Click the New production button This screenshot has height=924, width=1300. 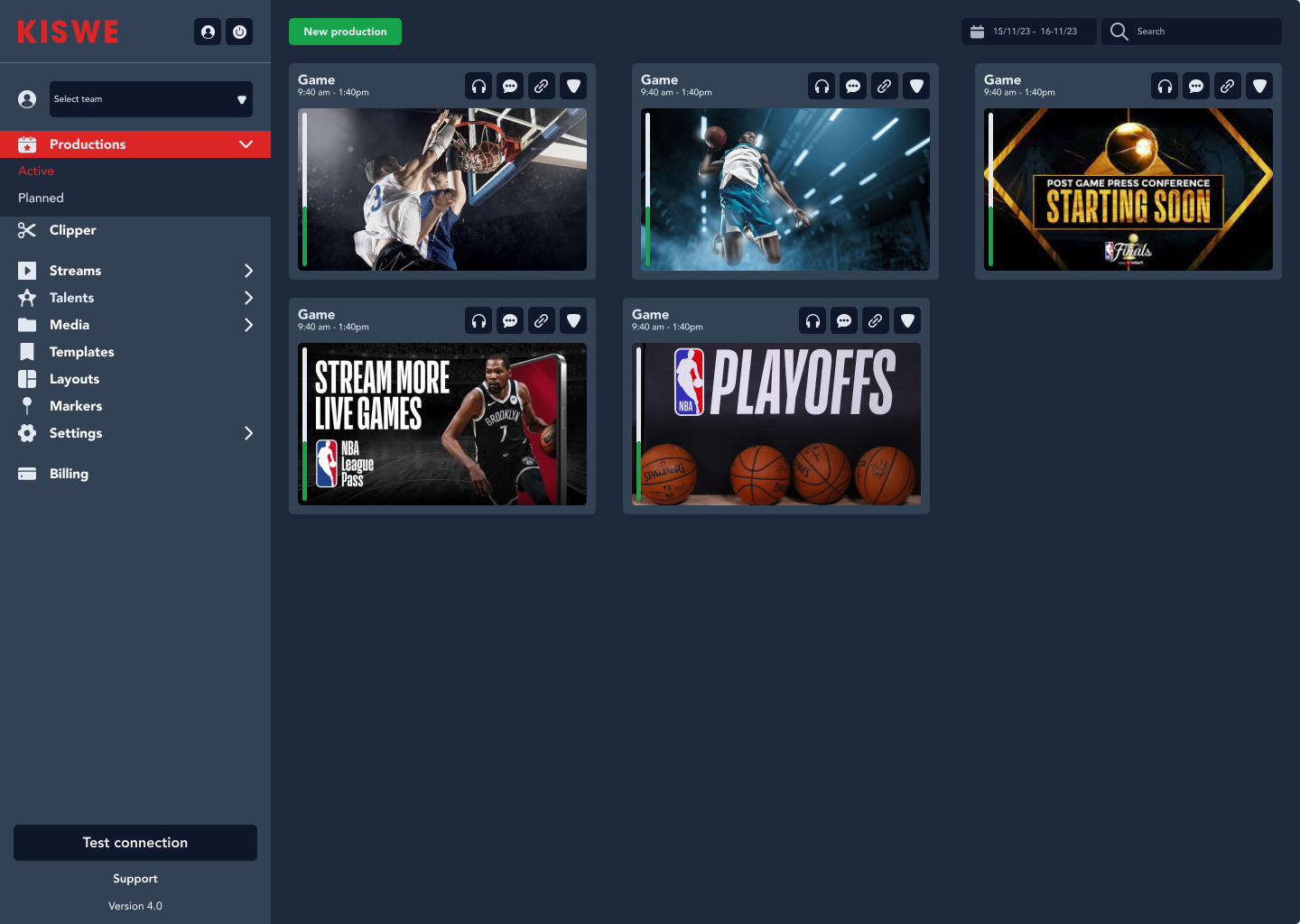[345, 32]
